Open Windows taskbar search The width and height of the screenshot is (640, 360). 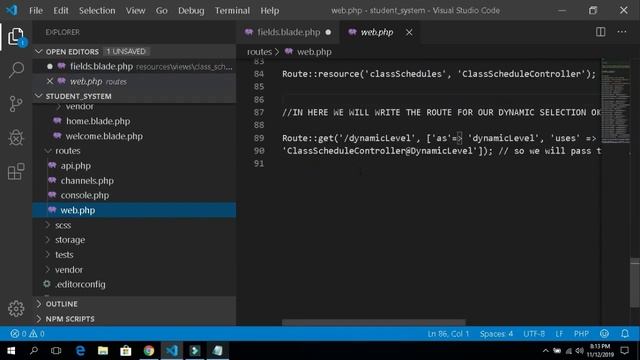tap(34, 351)
